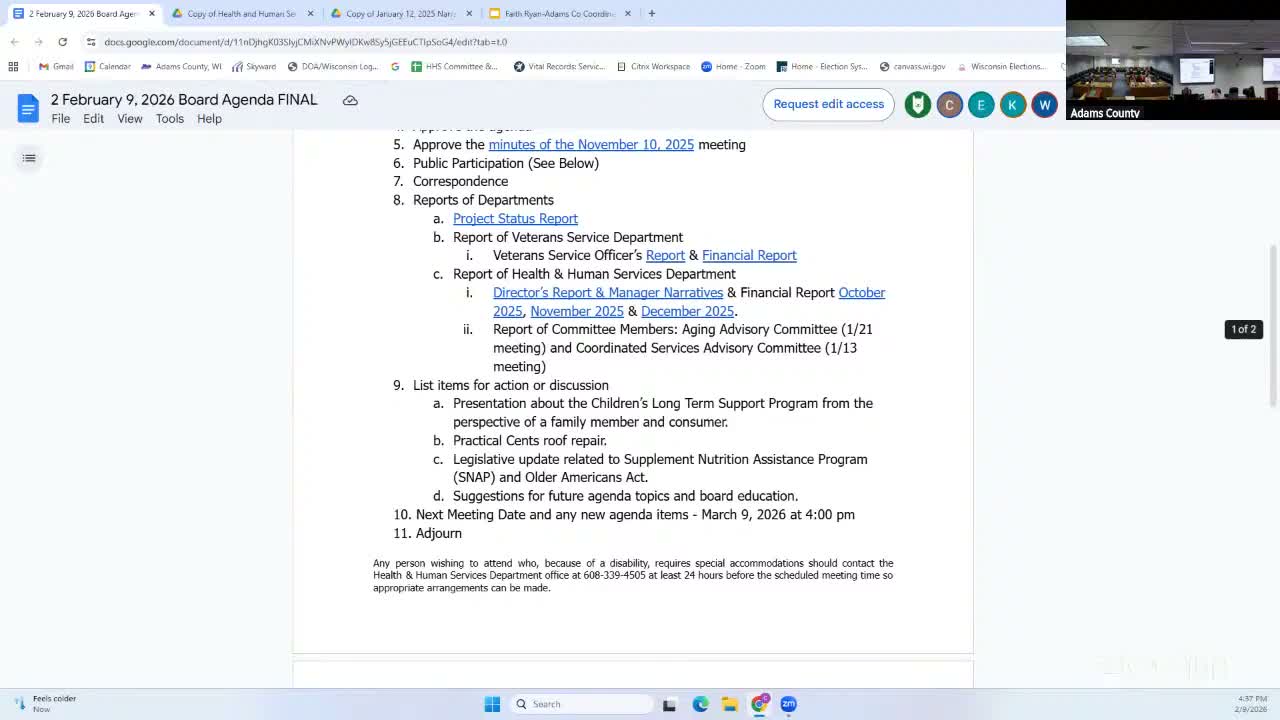Open a new browser tab
The image size is (1280, 720).
(x=652, y=14)
